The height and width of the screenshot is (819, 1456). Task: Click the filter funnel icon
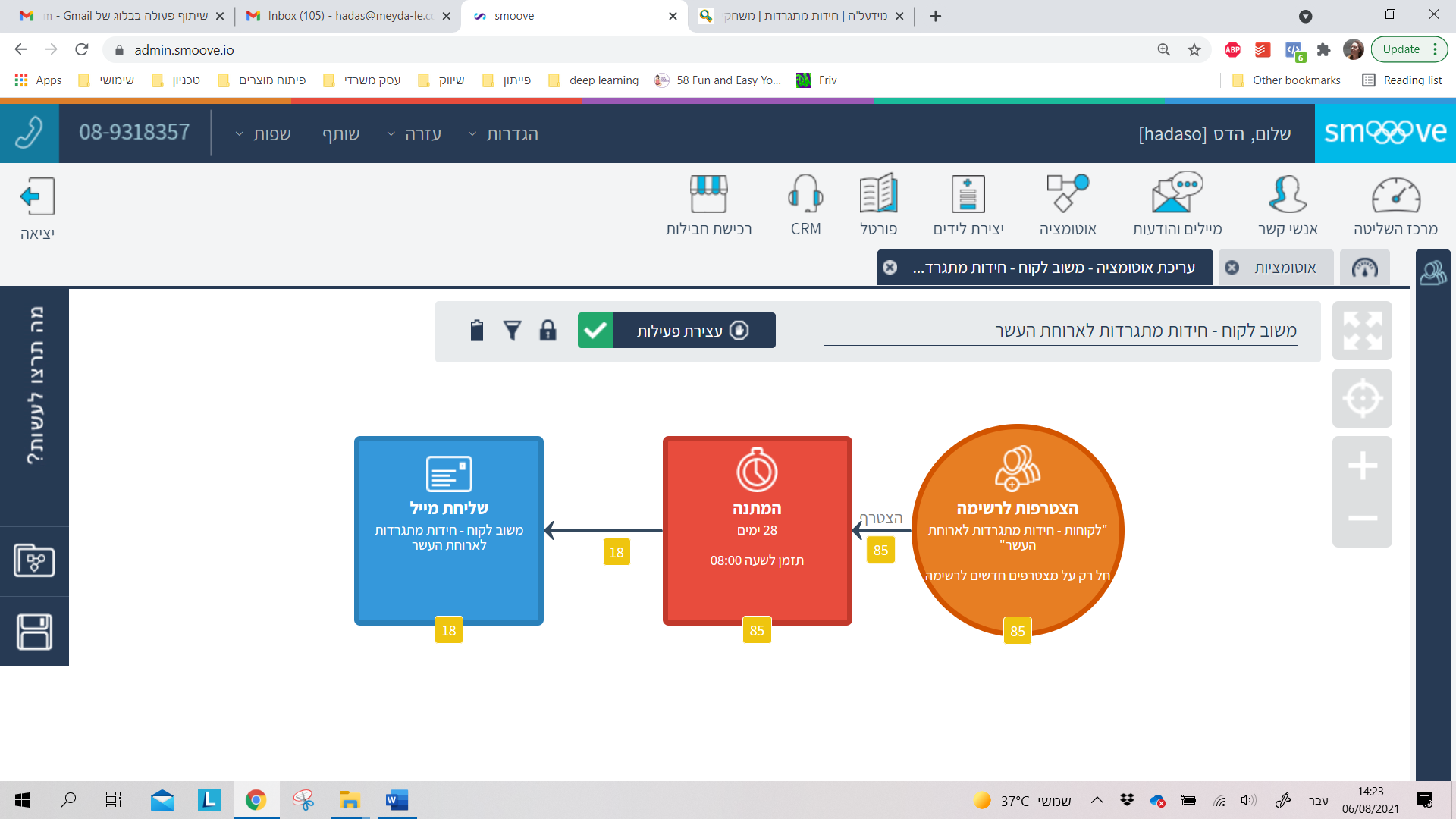(x=513, y=331)
